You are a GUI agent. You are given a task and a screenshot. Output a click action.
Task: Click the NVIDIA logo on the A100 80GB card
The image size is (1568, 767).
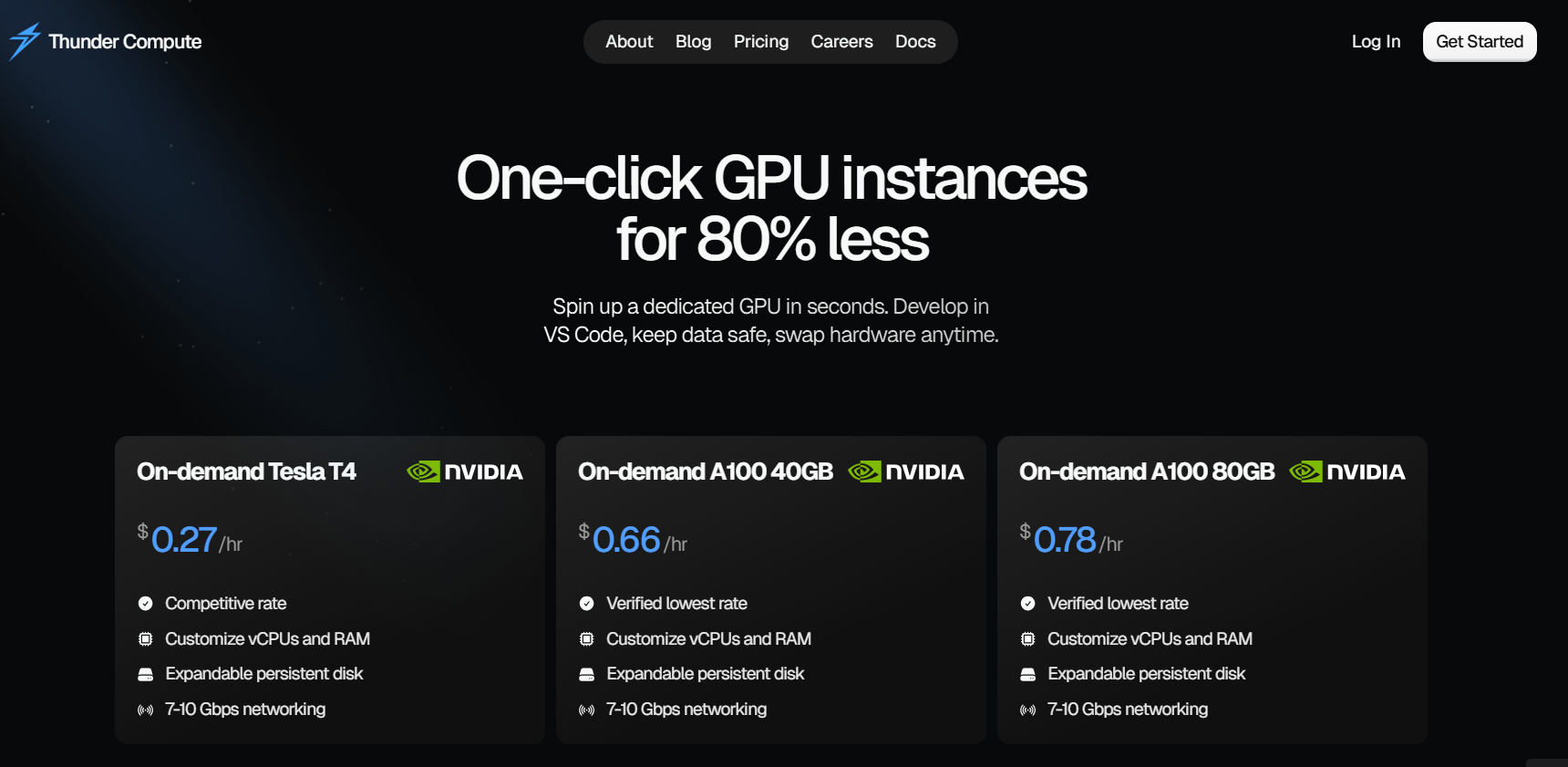pos(1346,472)
